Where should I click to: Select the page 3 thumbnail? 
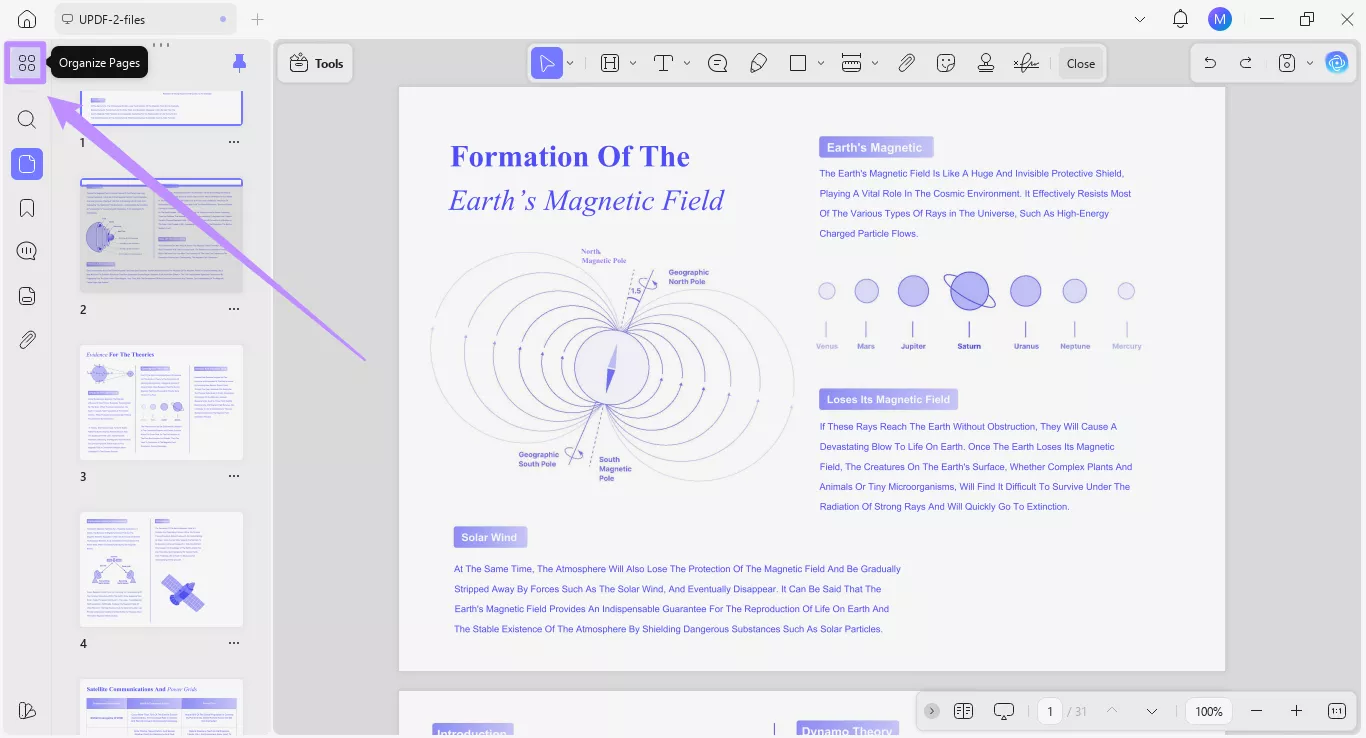(161, 402)
